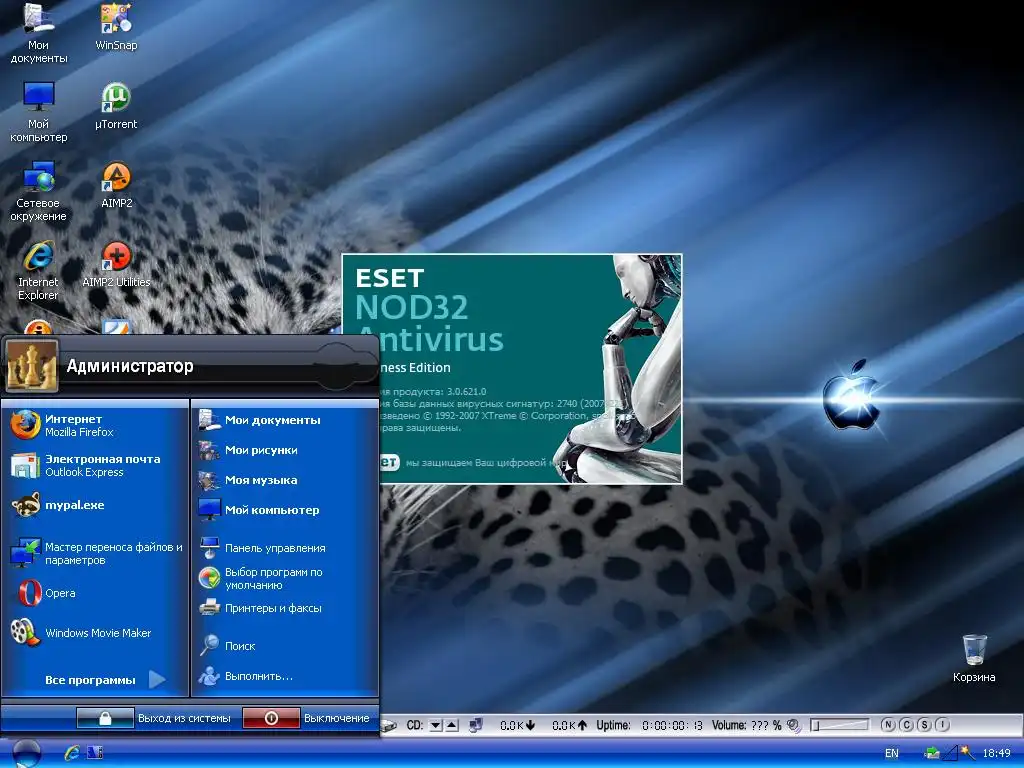The height and width of the screenshot is (768, 1024).
Task: Launch the µTorrent desktop shortcut
Action: pos(116,106)
